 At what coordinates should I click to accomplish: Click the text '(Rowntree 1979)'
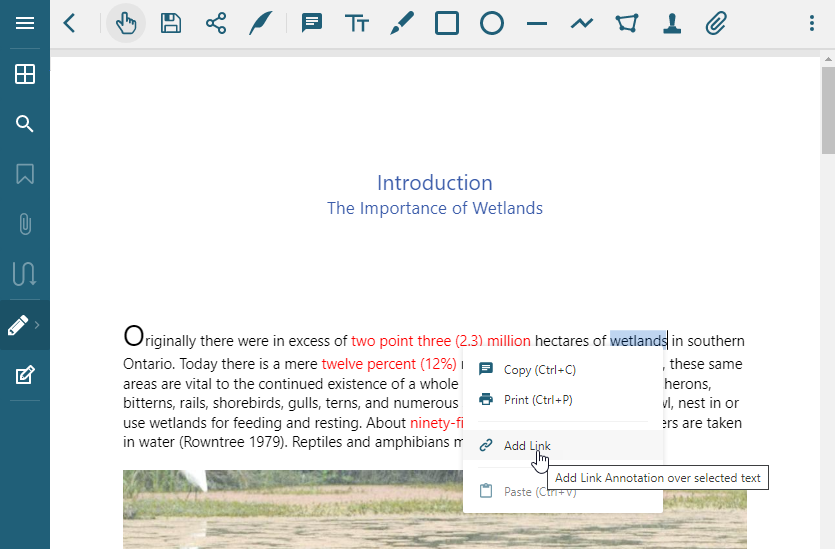(233, 443)
